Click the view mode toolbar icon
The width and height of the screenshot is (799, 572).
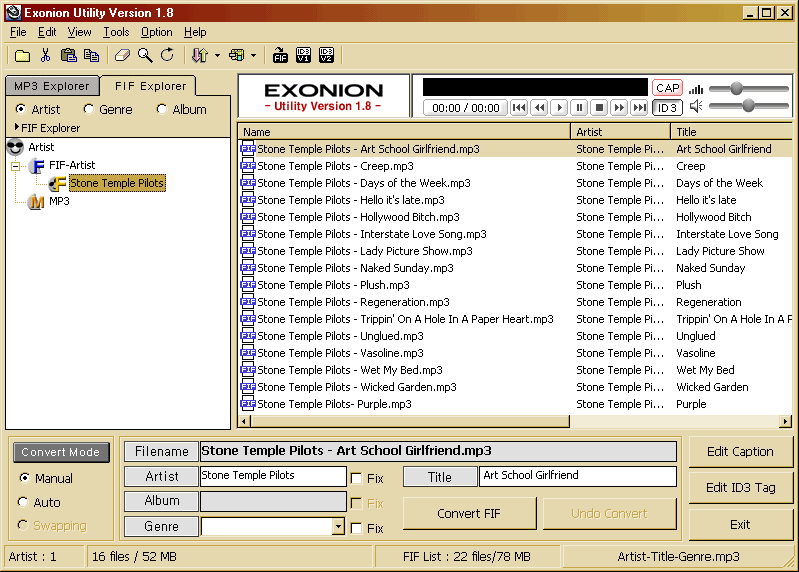click(236, 55)
